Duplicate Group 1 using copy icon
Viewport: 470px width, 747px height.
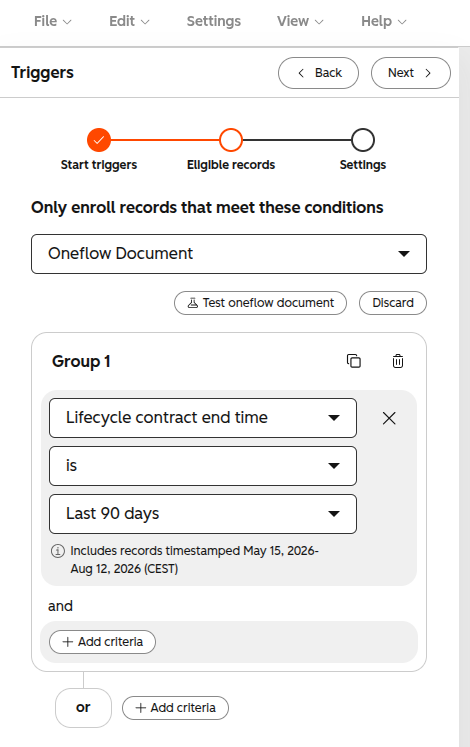pos(354,361)
